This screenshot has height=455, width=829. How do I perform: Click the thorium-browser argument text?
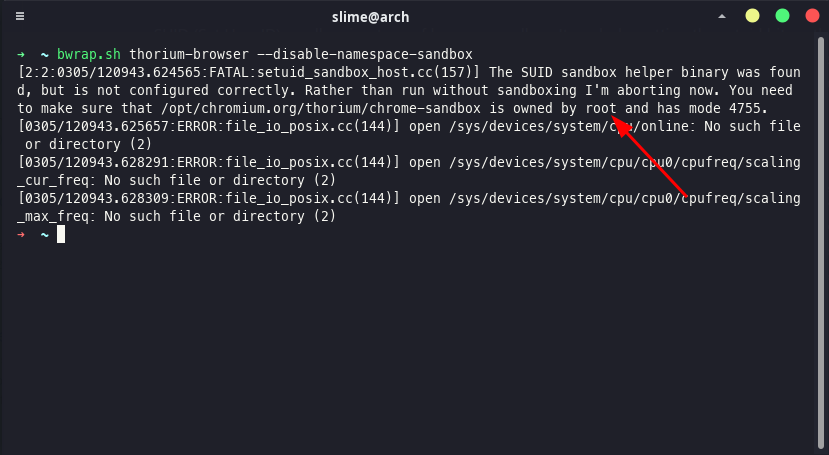point(189,54)
